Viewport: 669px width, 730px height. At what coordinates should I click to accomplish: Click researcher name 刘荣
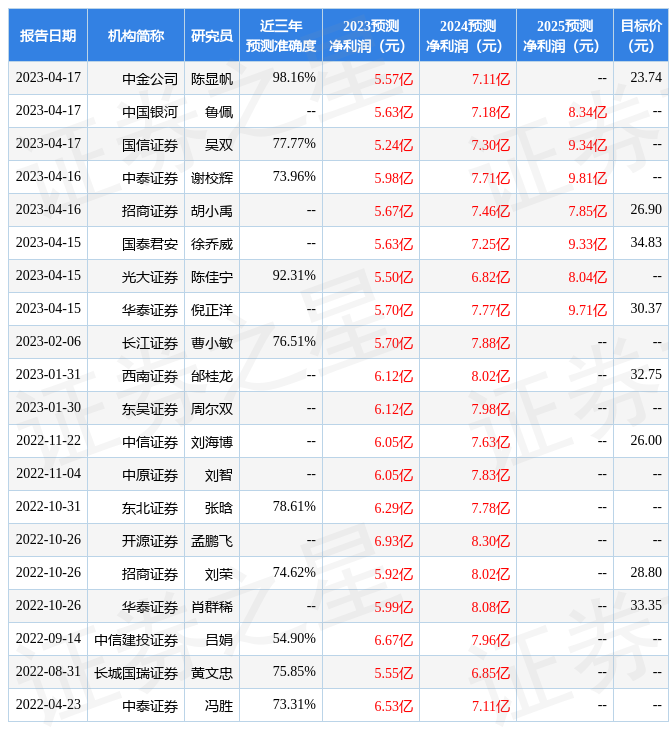tap(219, 575)
